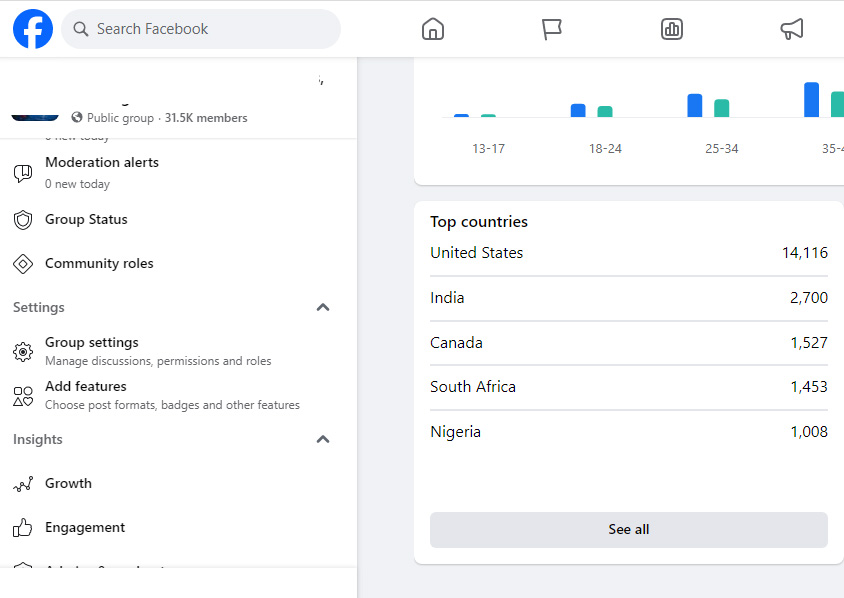Viewport: 844px width, 598px height.
Task: Collapse the Settings section chevron
Action: (x=323, y=307)
